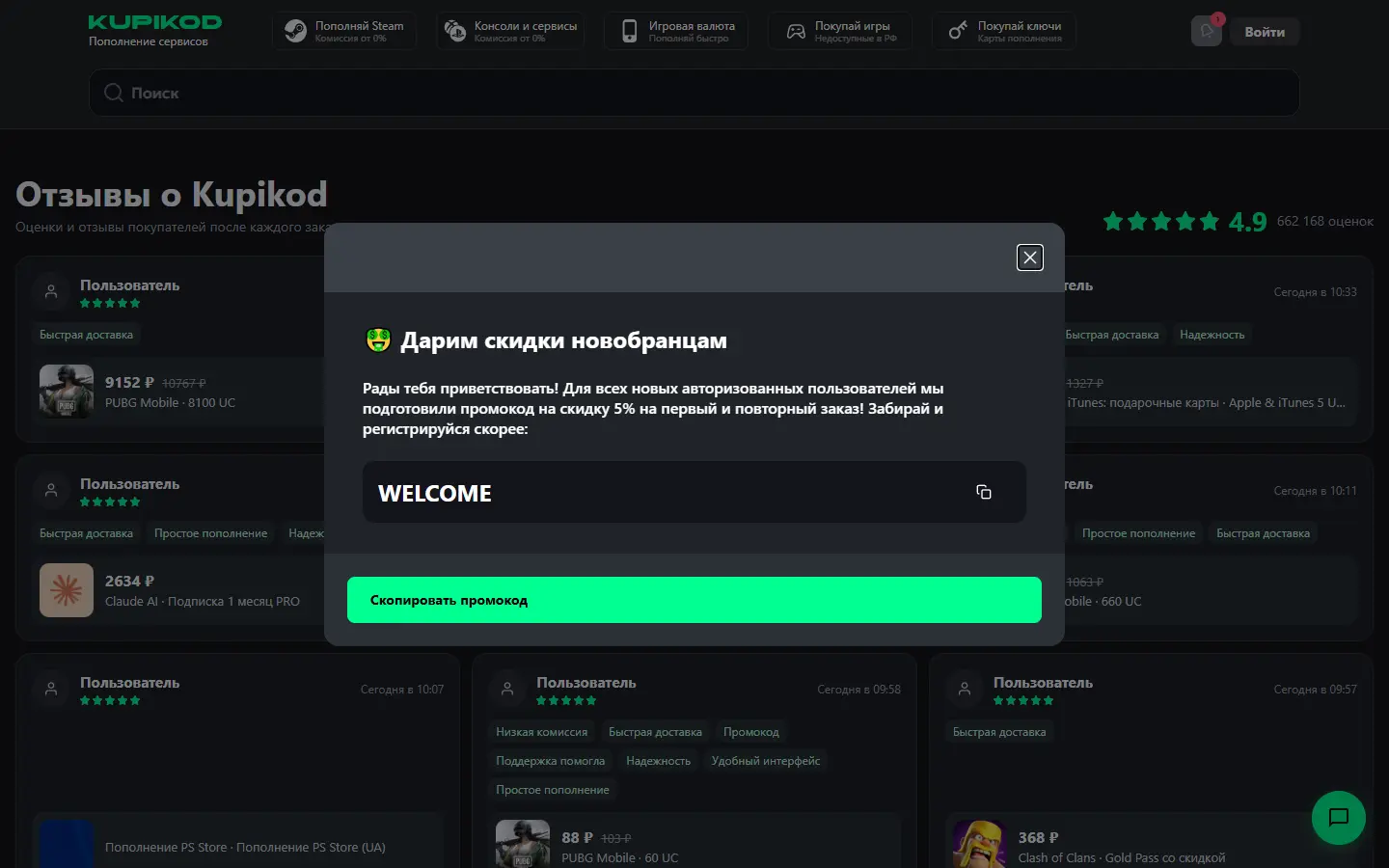1389x868 pixels.
Task: Click user avatar in PUBG 8100 UC review
Action: [51, 291]
